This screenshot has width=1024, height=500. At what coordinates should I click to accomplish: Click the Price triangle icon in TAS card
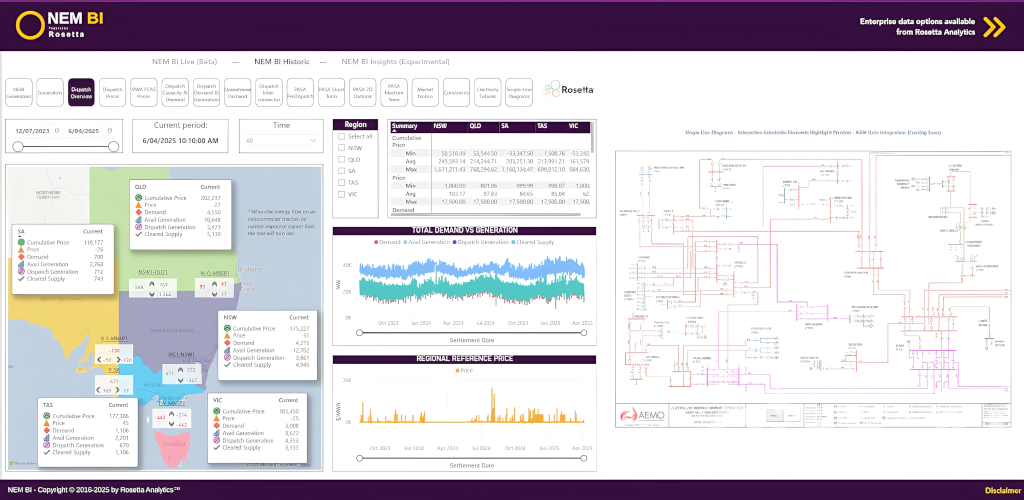pyautogui.click(x=47, y=423)
